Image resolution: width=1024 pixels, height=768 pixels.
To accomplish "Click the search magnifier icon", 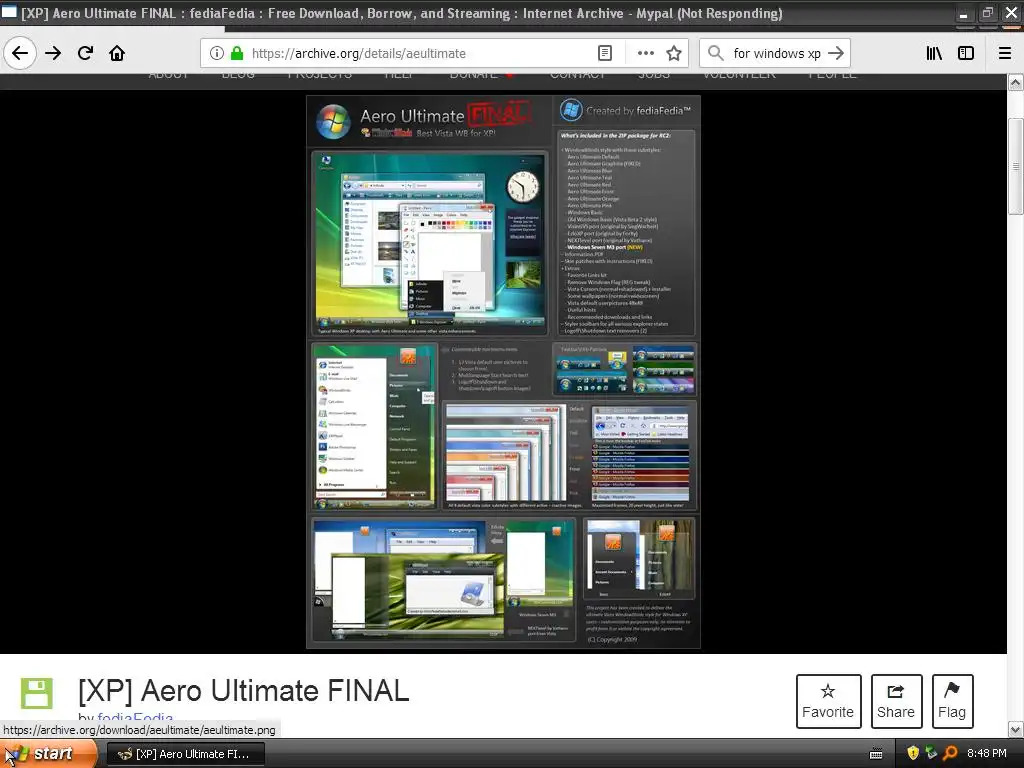I will [716, 53].
